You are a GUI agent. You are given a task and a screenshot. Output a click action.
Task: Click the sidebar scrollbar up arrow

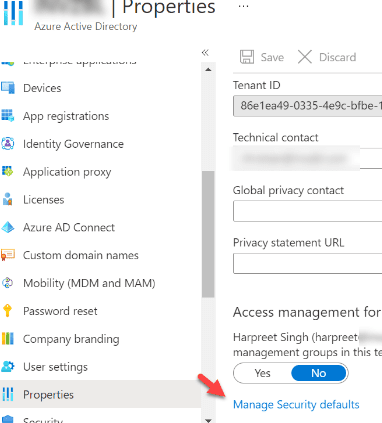coord(208,69)
